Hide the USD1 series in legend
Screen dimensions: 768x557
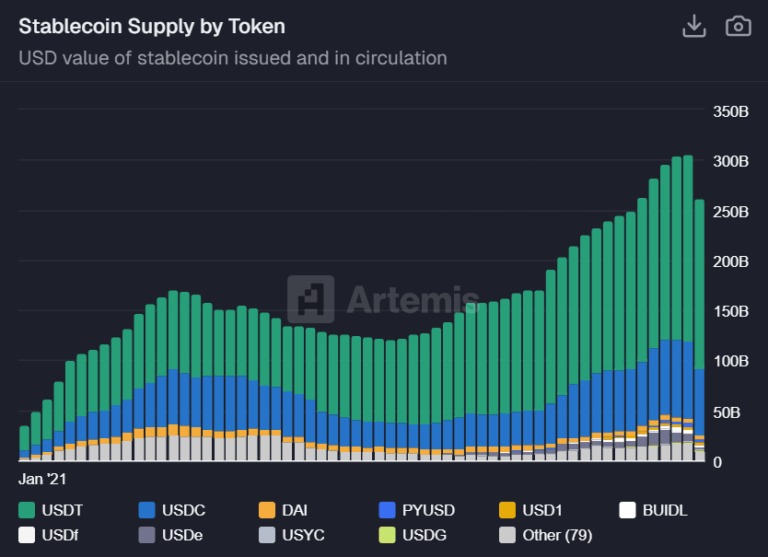(x=530, y=510)
